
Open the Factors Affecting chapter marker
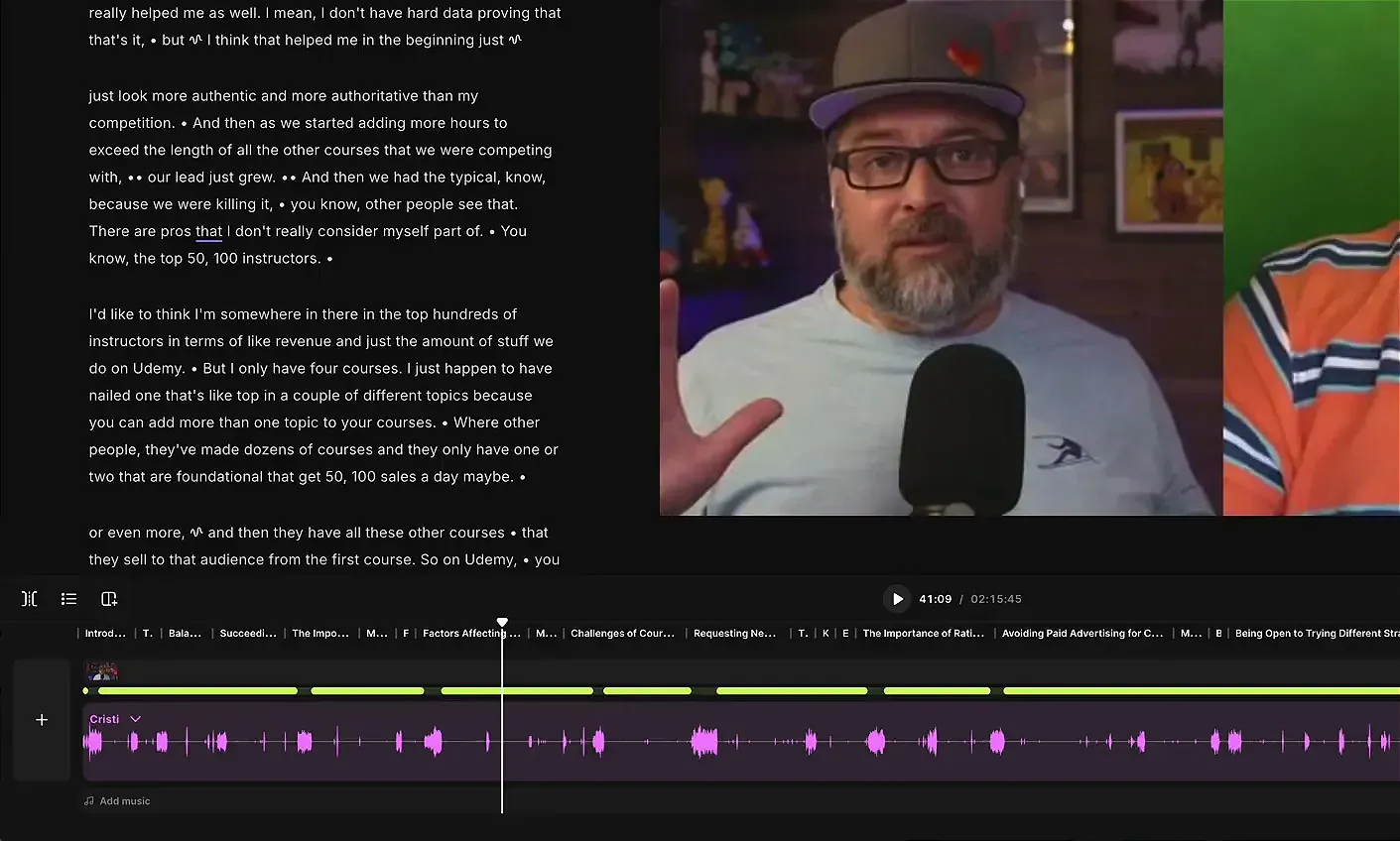coord(471,633)
